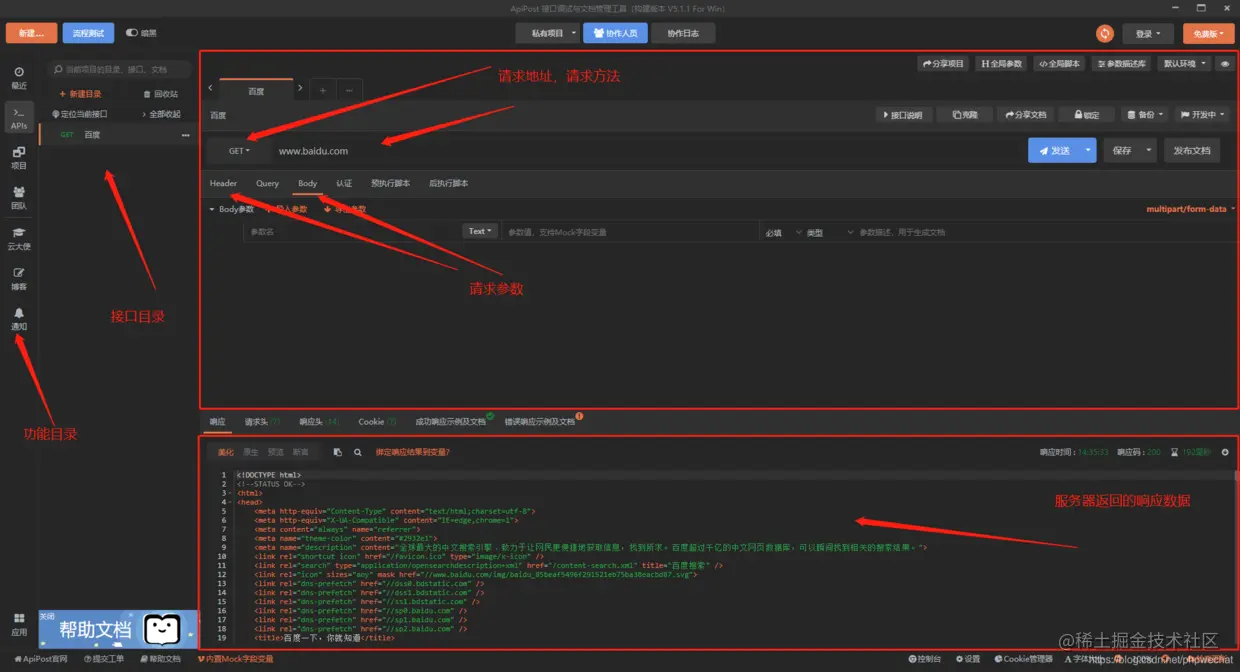Viewport: 1240px width, 672px height.
Task: Click the orange 新建 button
Action: (x=31, y=33)
